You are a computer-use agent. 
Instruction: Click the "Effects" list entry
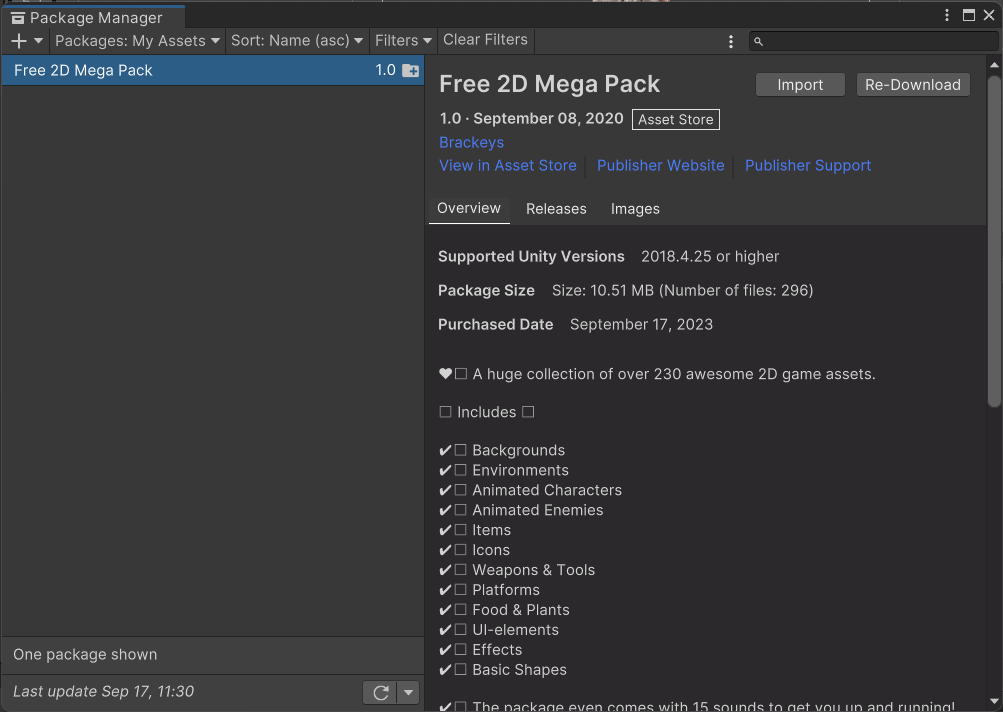(497, 650)
